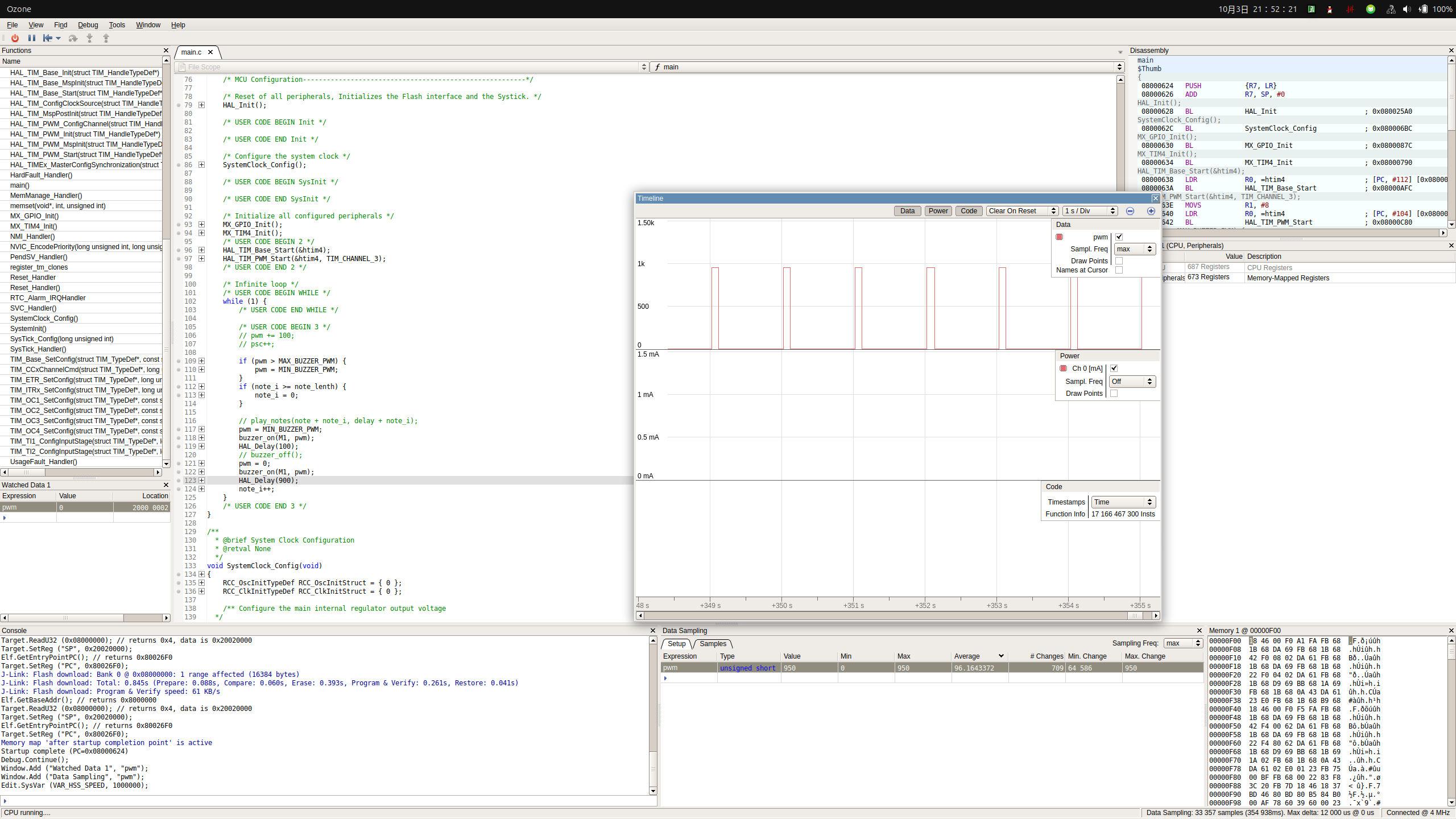Enable Names at Cursor checkbox
The width and height of the screenshot is (1456, 819).
click(x=1119, y=270)
